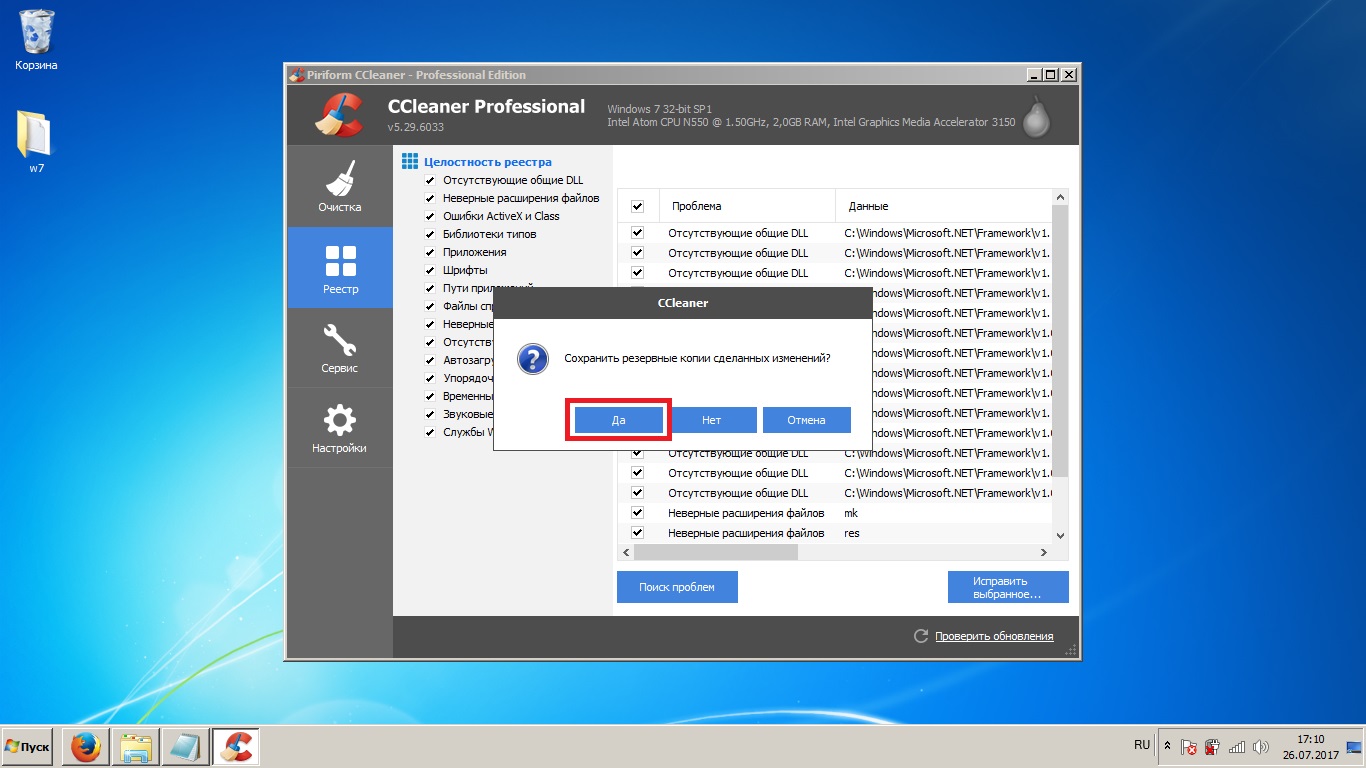This screenshot has width=1366, height=768.
Task: Click the vertical scrollbar up arrow
Action: coord(1061,198)
